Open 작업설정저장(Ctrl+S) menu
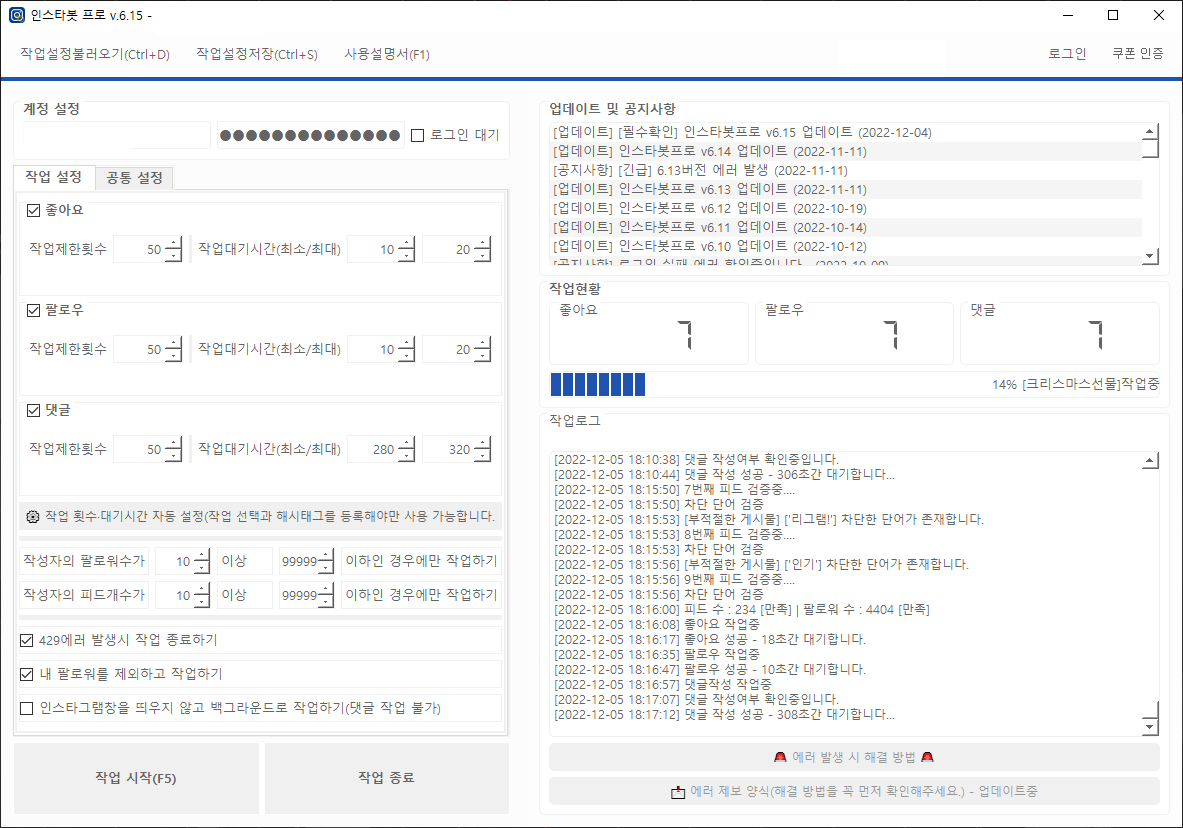The height and width of the screenshot is (828, 1183). click(x=257, y=54)
